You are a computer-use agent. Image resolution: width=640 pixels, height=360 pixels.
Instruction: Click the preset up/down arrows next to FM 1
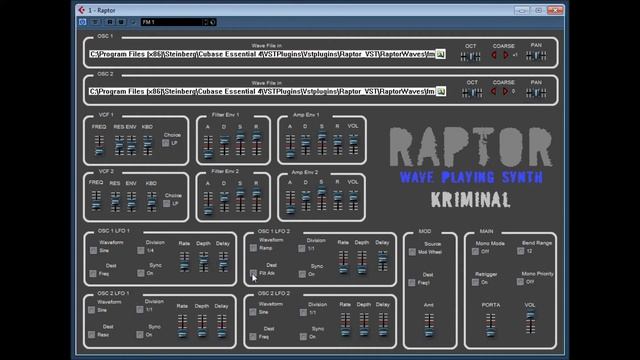point(206,22)
